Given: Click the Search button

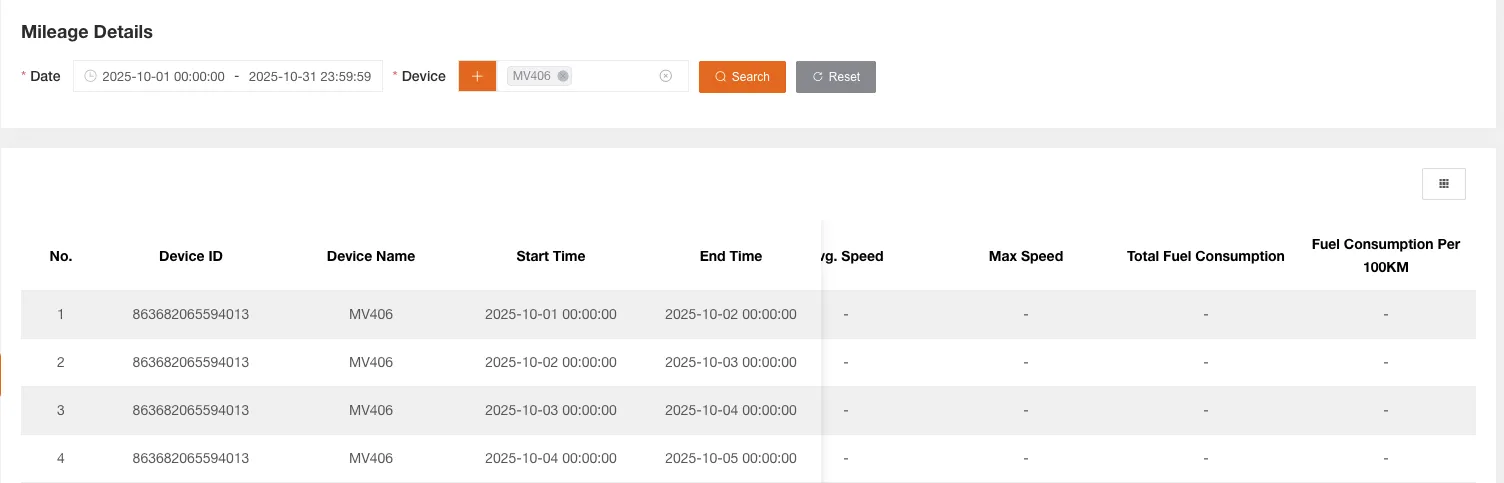Looking at the screenshot, I should tap(742, 77).
